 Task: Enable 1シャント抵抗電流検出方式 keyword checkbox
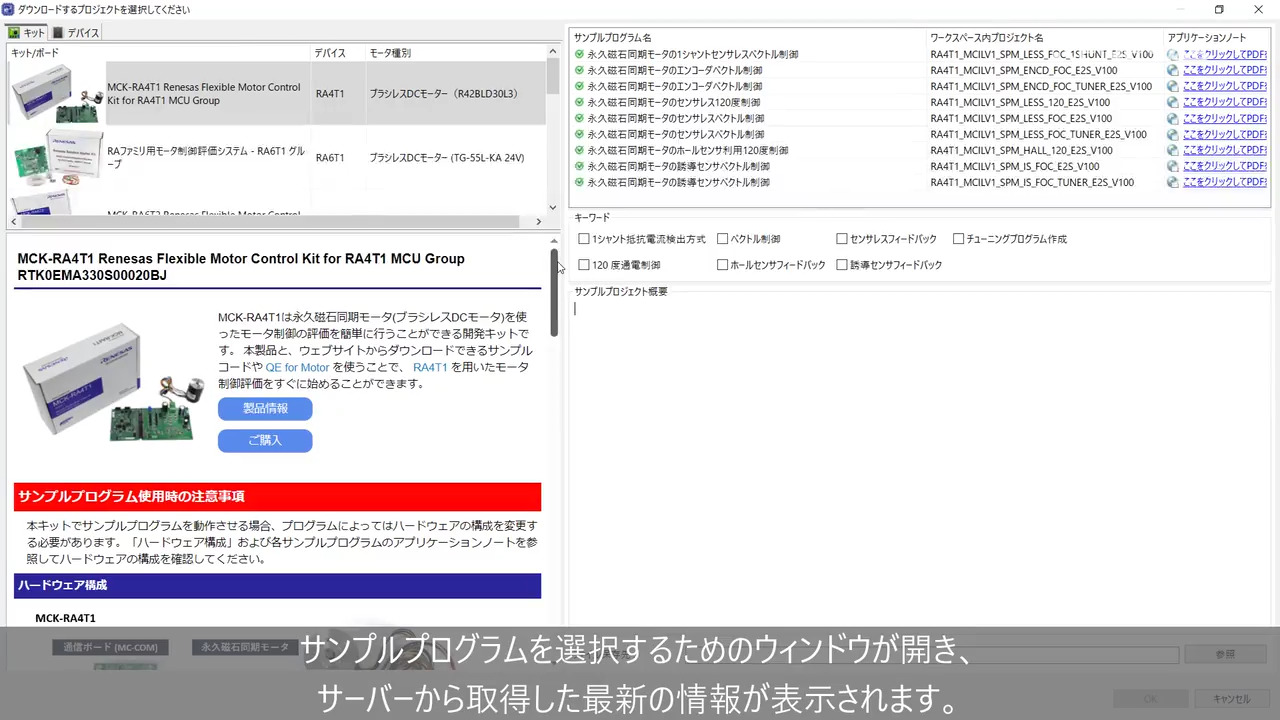[x=584, y=239]
